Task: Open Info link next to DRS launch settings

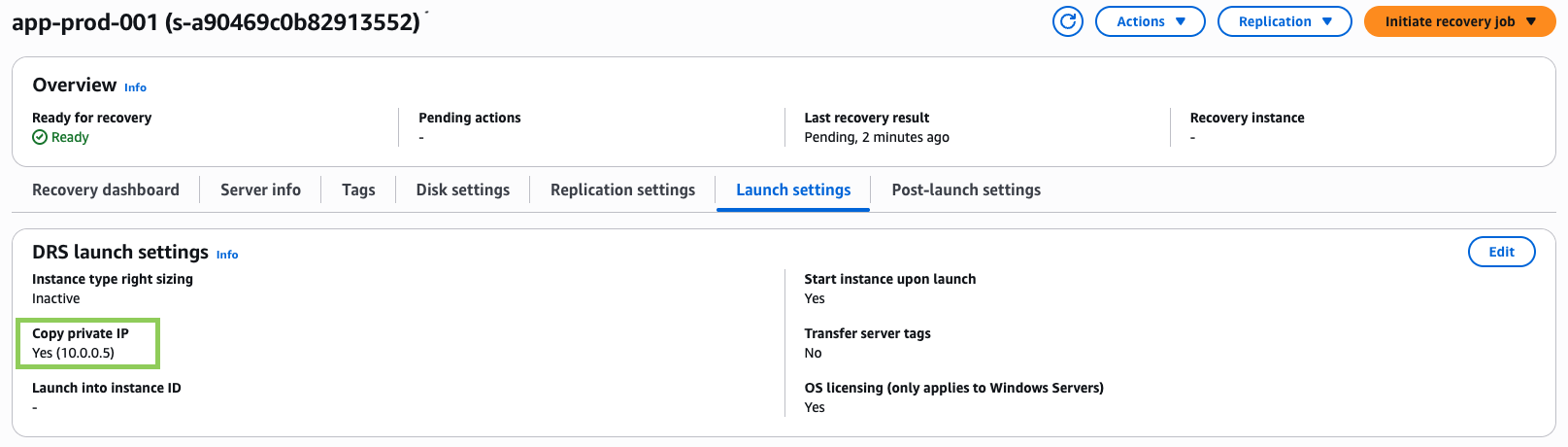Action: click(x=227, y=255)
